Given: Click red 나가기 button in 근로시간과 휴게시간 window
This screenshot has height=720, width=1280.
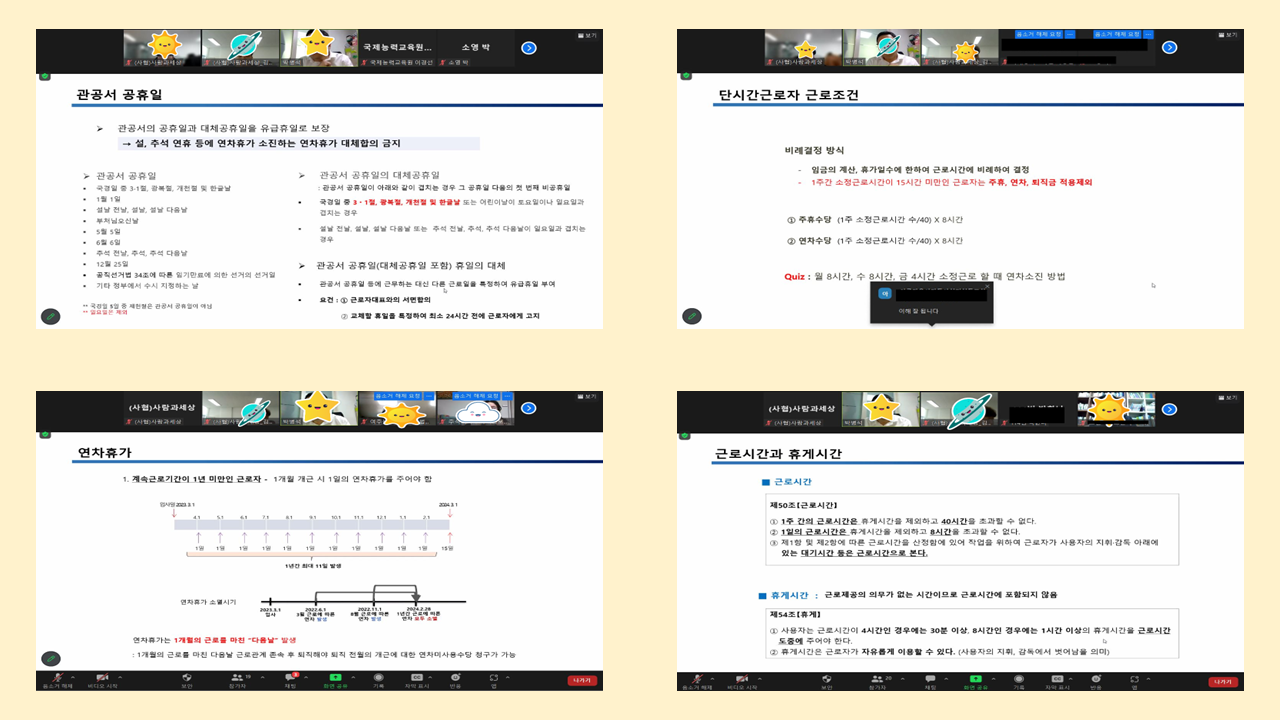Looking at the screenshot, I should tap(1222, 681).
